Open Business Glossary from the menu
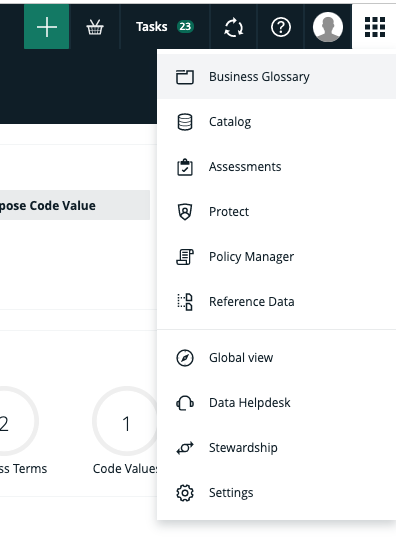This screenshot has width=396, height=553. coord(276,77)
